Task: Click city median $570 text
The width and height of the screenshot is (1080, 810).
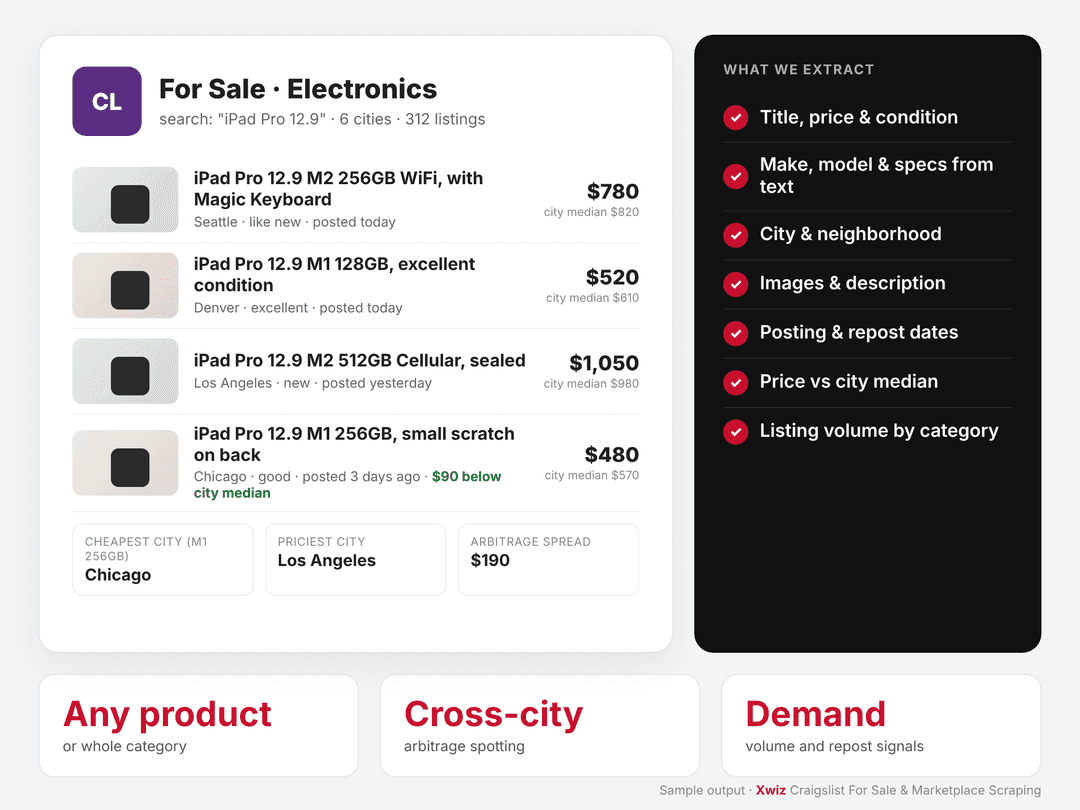Action: (x=592, y=475)
